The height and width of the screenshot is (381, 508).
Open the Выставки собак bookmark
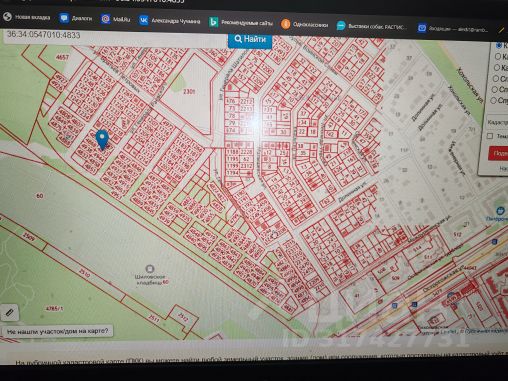coord(372,26)
